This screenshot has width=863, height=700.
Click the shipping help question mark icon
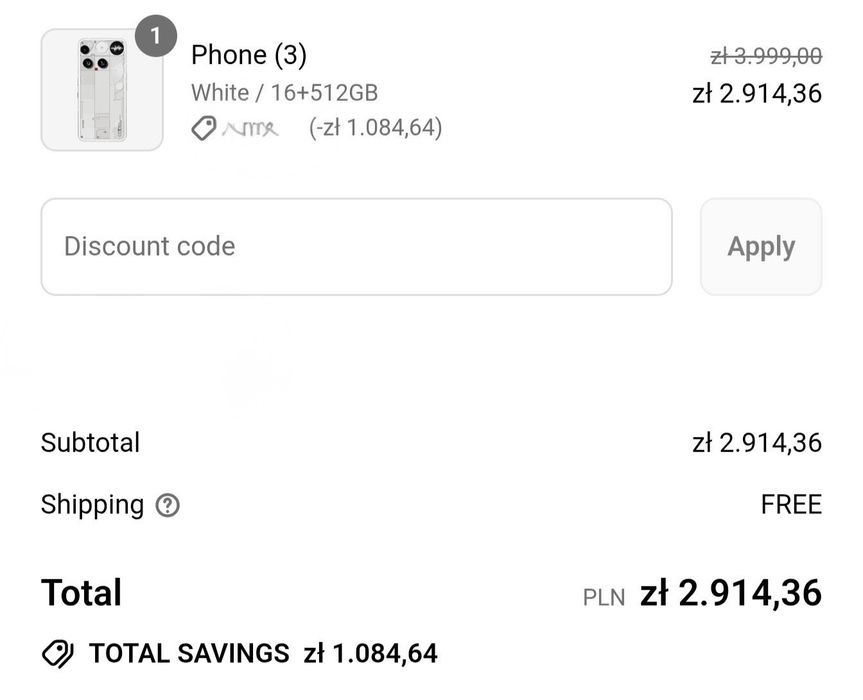[x=168, y=506]
